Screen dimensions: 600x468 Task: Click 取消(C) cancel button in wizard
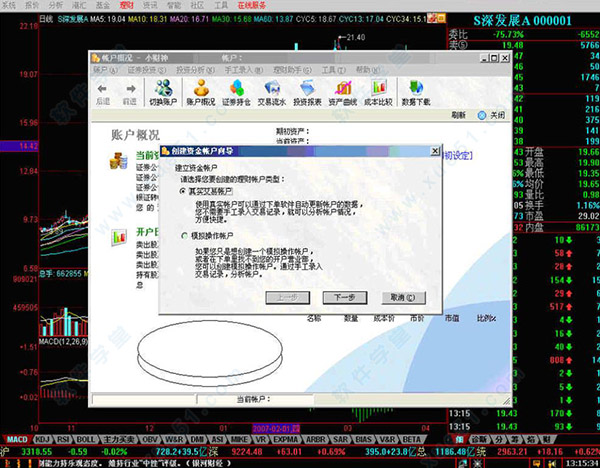[403, 297]
